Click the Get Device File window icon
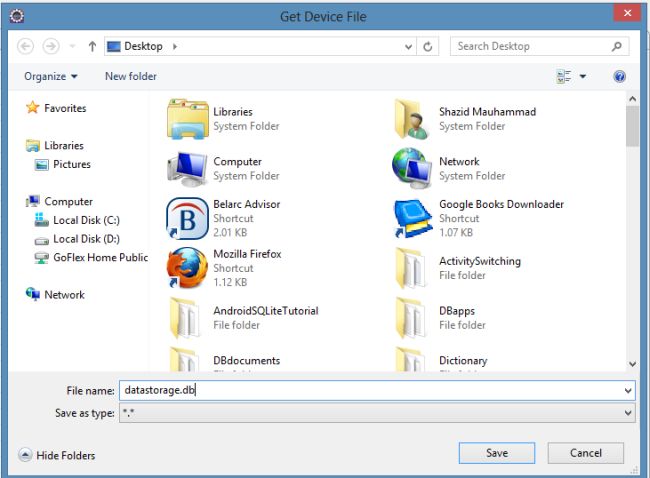 [17, 16]
